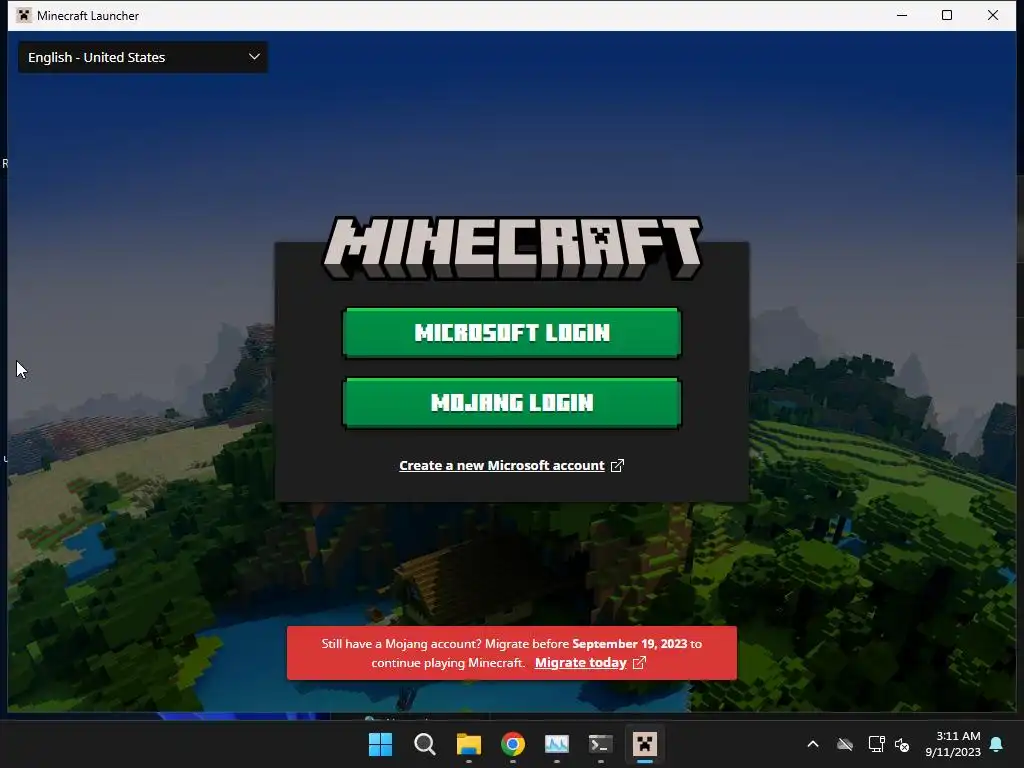This screenshot has height=768, width=1024.
Task: Open the terminal app in taskbar
Action: coord(600,744)
